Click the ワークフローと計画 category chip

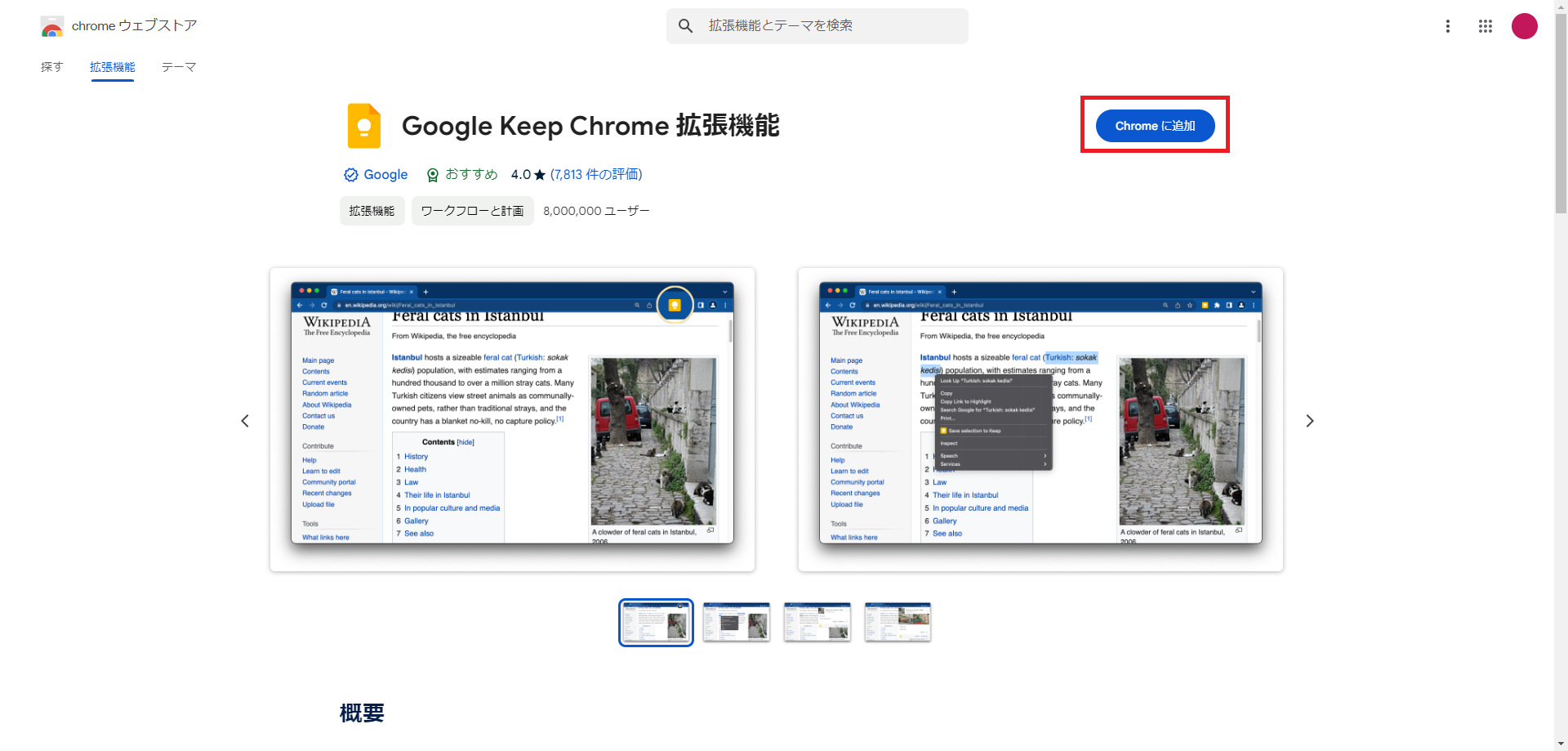[473, 211]
